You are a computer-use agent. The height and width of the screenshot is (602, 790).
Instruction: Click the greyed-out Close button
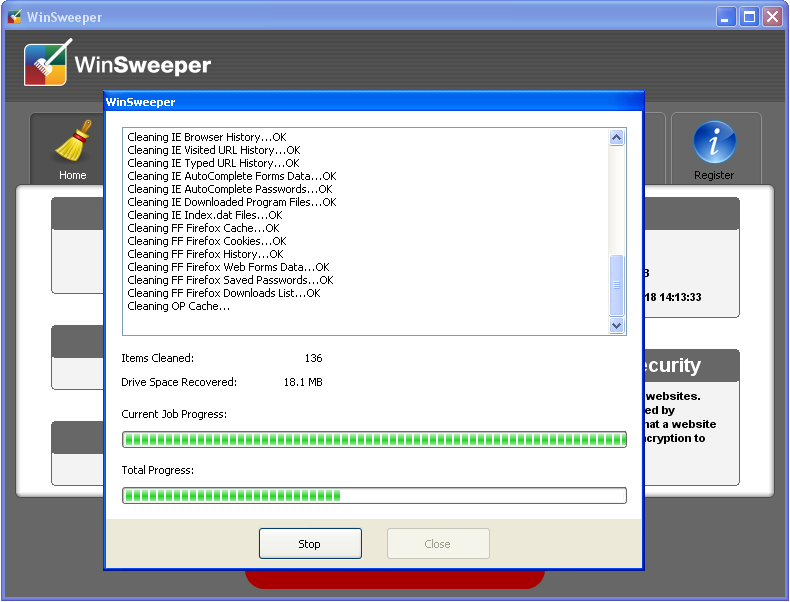pos(437,544)
